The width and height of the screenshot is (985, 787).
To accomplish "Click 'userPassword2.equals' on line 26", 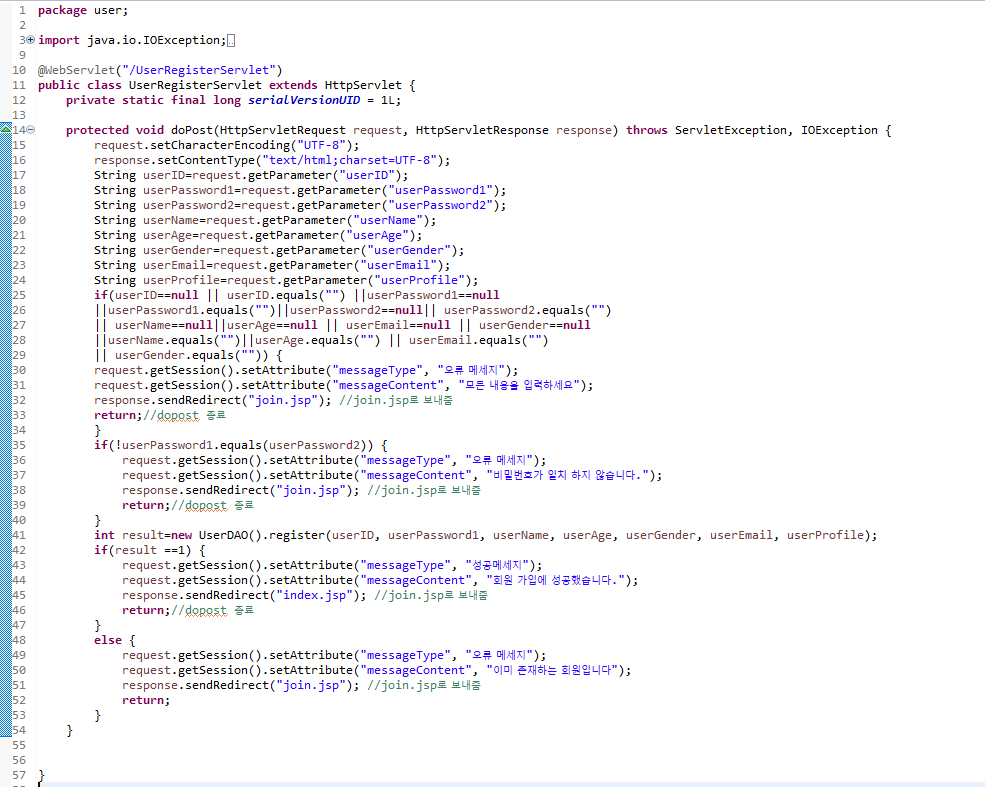I will pos(514,310).
